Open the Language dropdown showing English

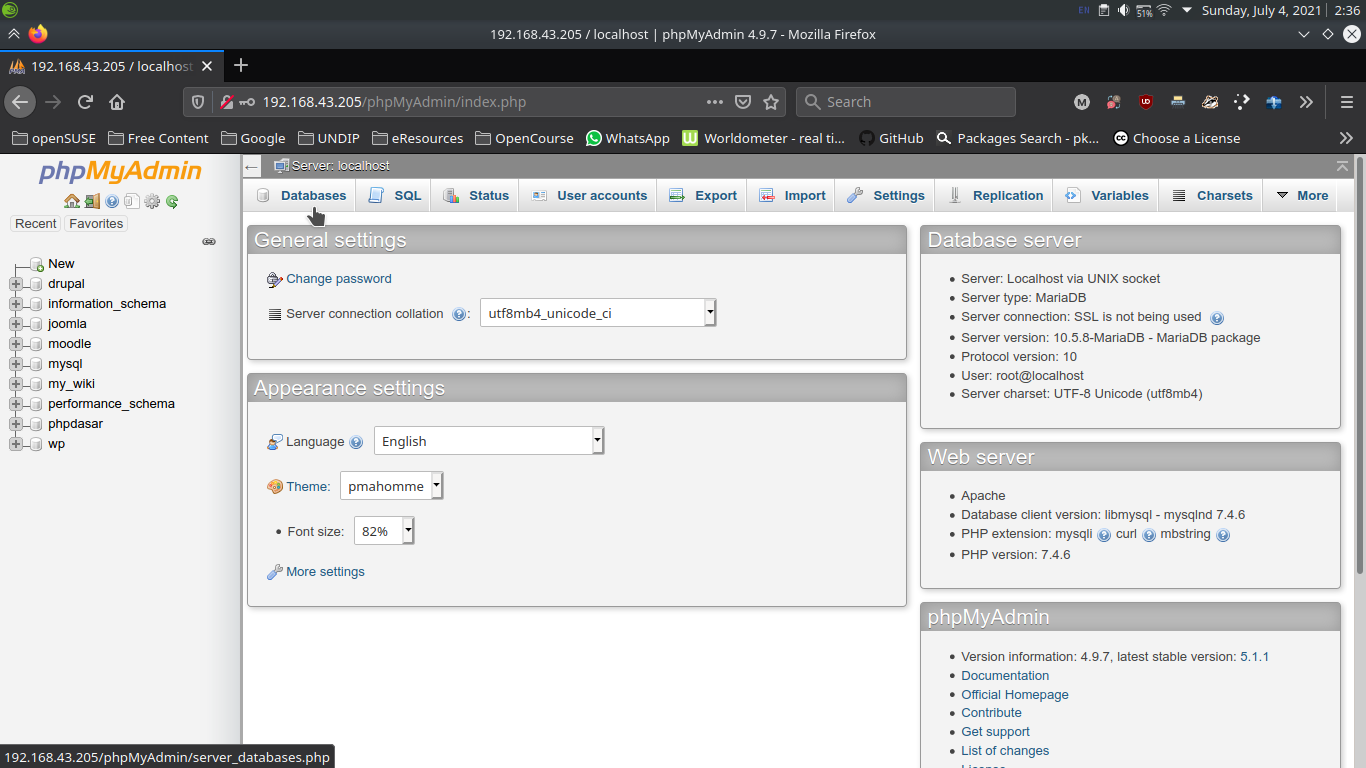pyautogui.click(x=489, y=441)
